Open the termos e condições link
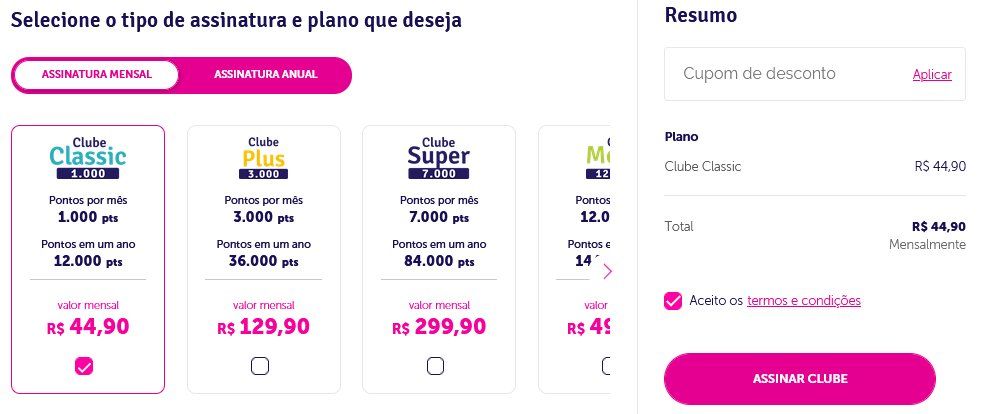 804,301
